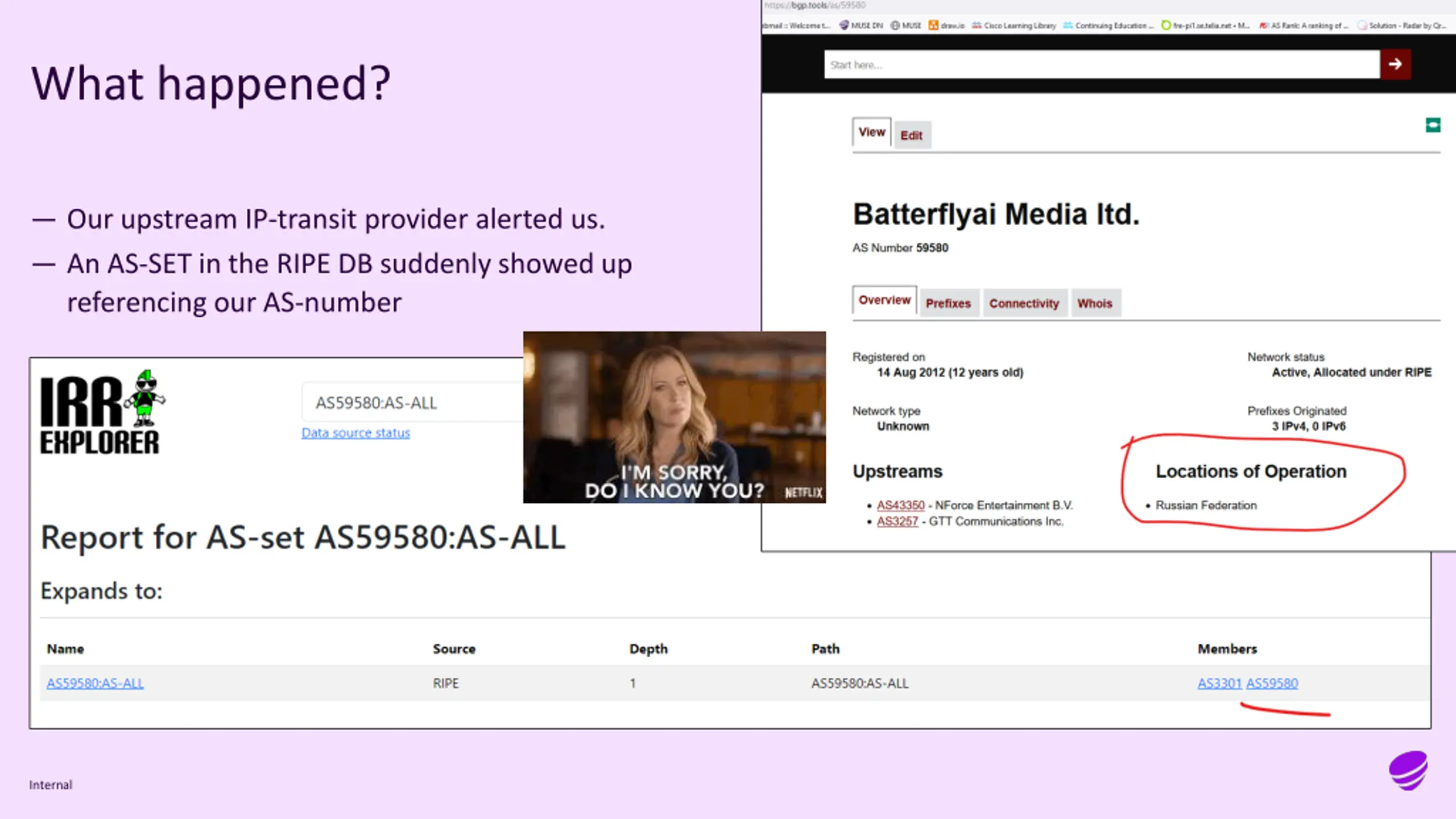Open the MUSE DN bookmark

coord(861,25)
